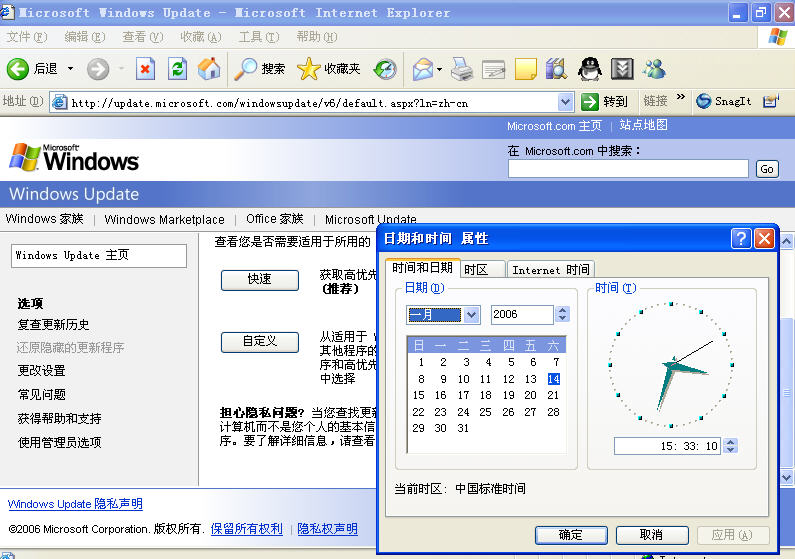Refresh the page with the green arrows icon

[x=177, y=69]
